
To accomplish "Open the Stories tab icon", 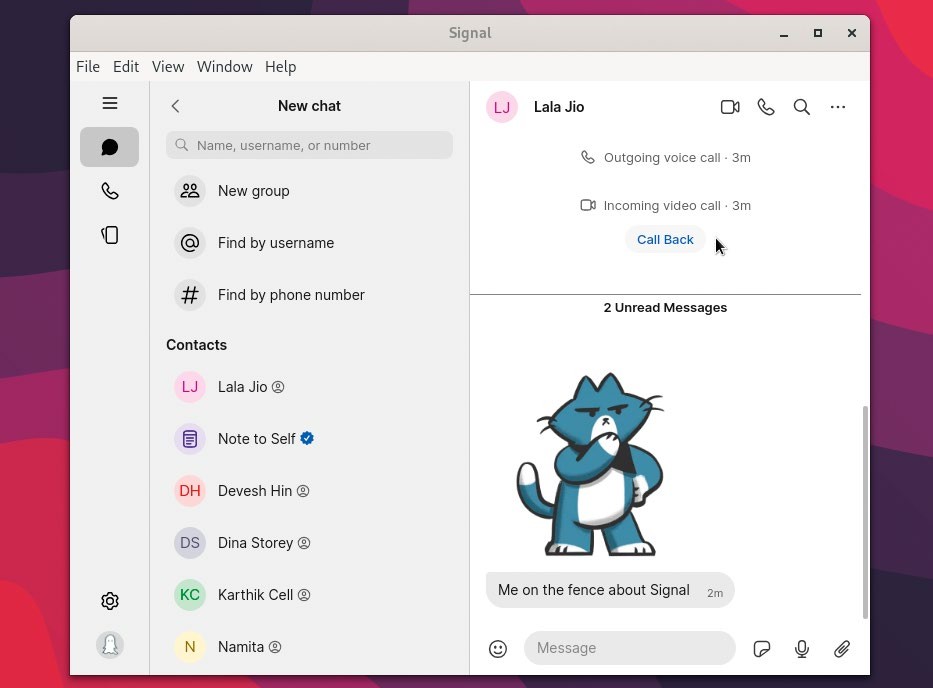I will [x=109, y=235].
